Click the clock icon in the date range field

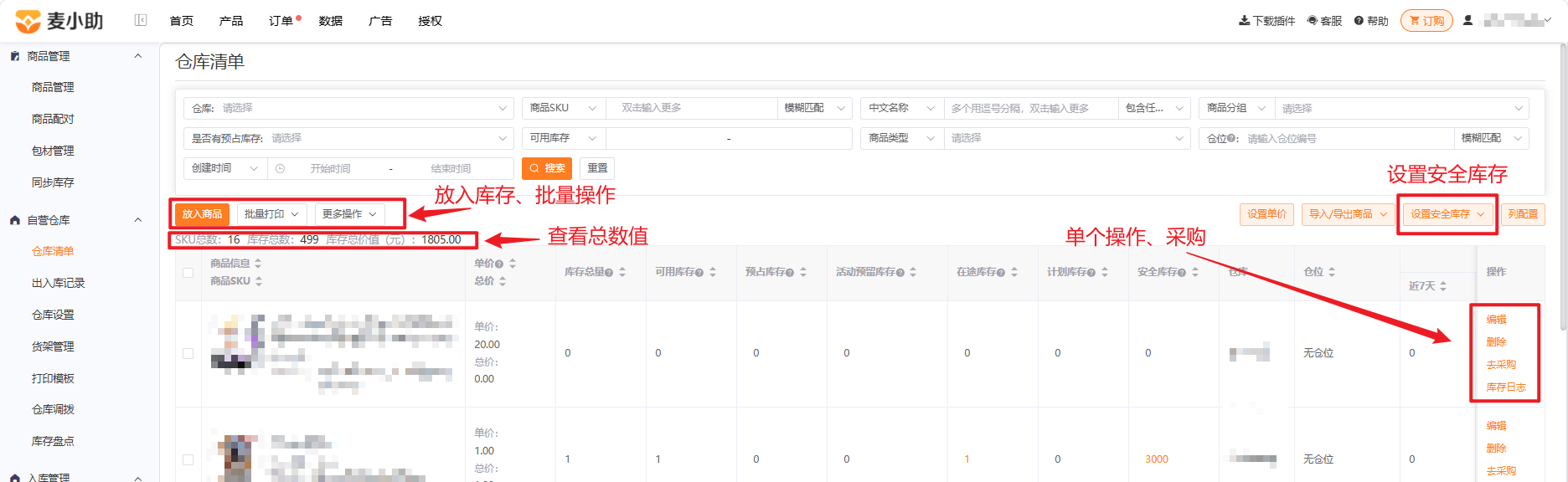tap(280, 169)
